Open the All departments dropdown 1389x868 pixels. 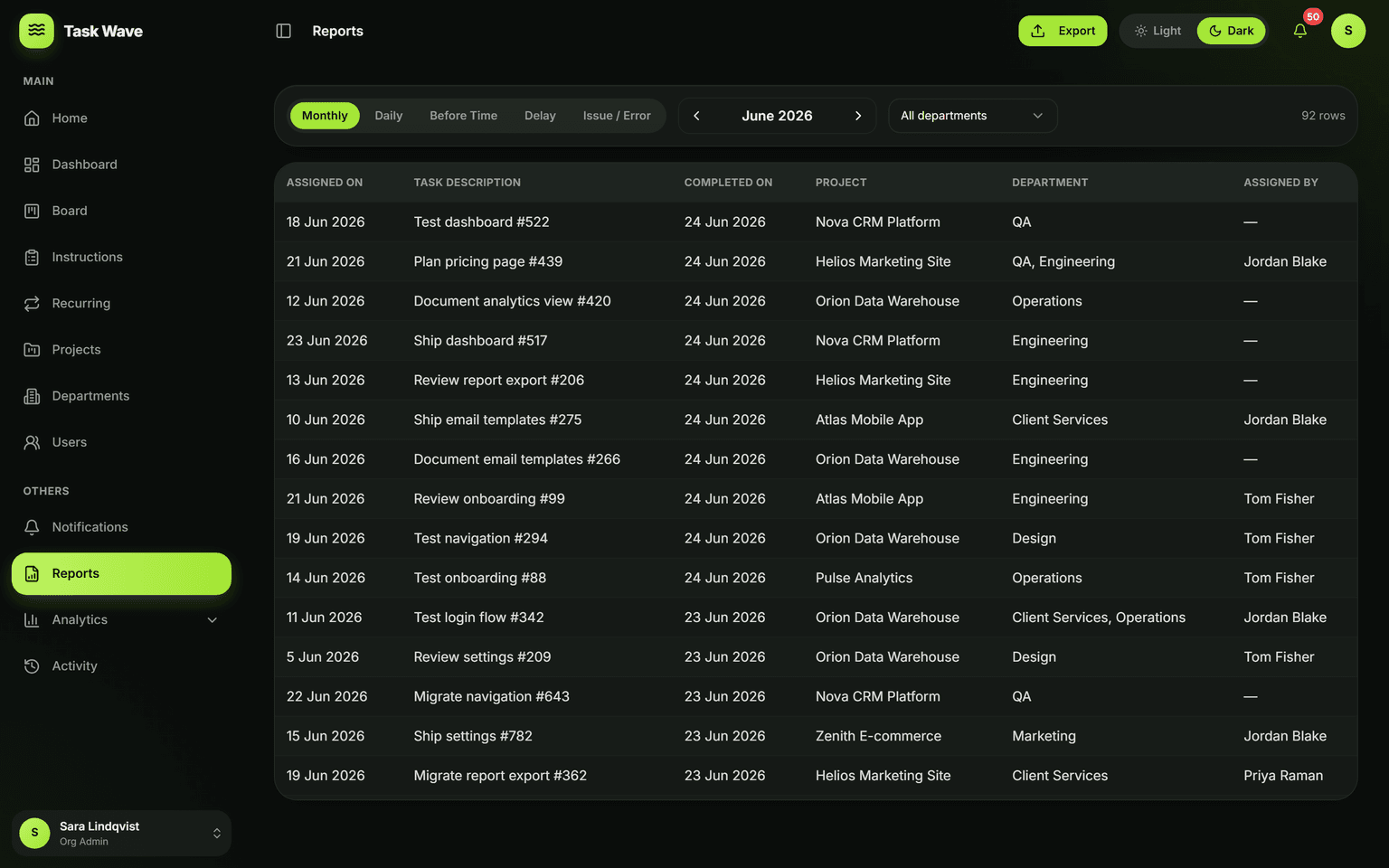click(972, 116)
